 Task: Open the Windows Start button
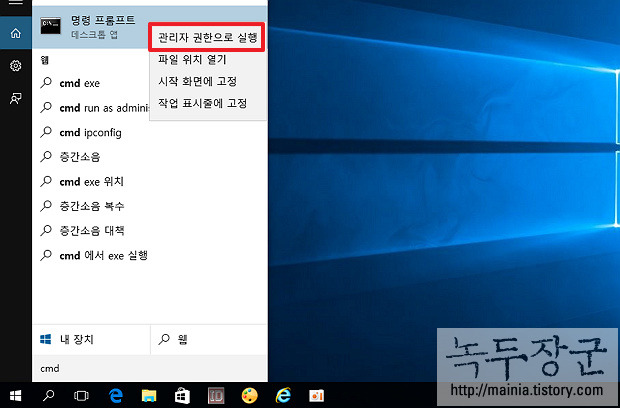coord(15,395)
